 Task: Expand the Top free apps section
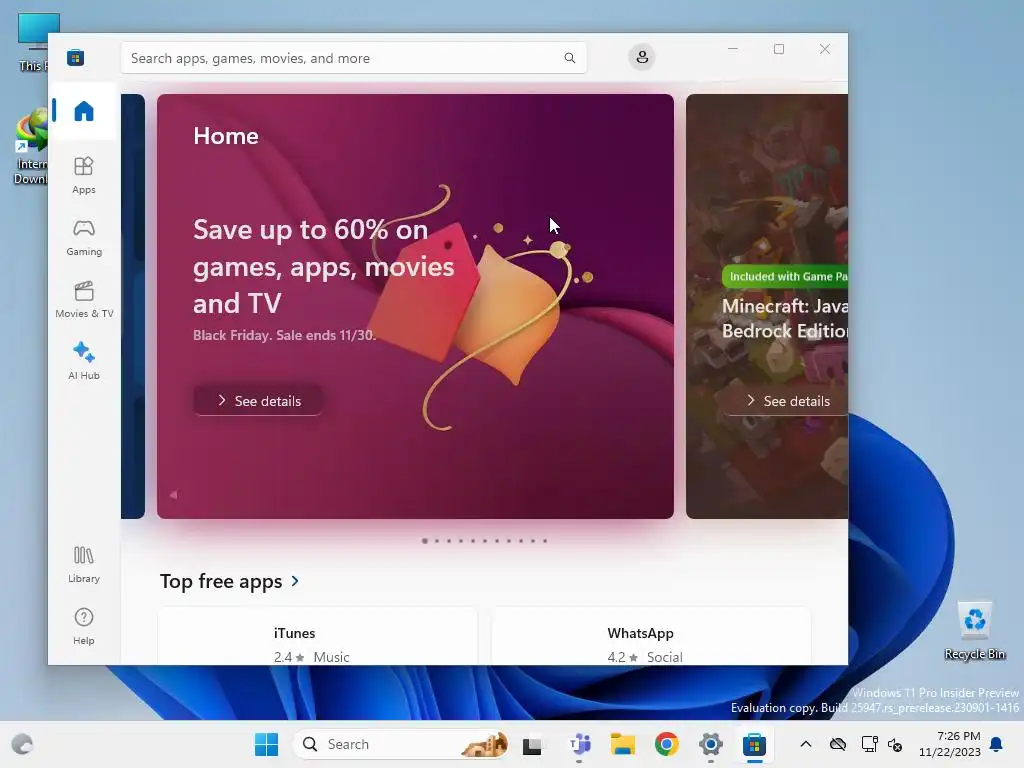pyautogui.click(x=230, y=581)
